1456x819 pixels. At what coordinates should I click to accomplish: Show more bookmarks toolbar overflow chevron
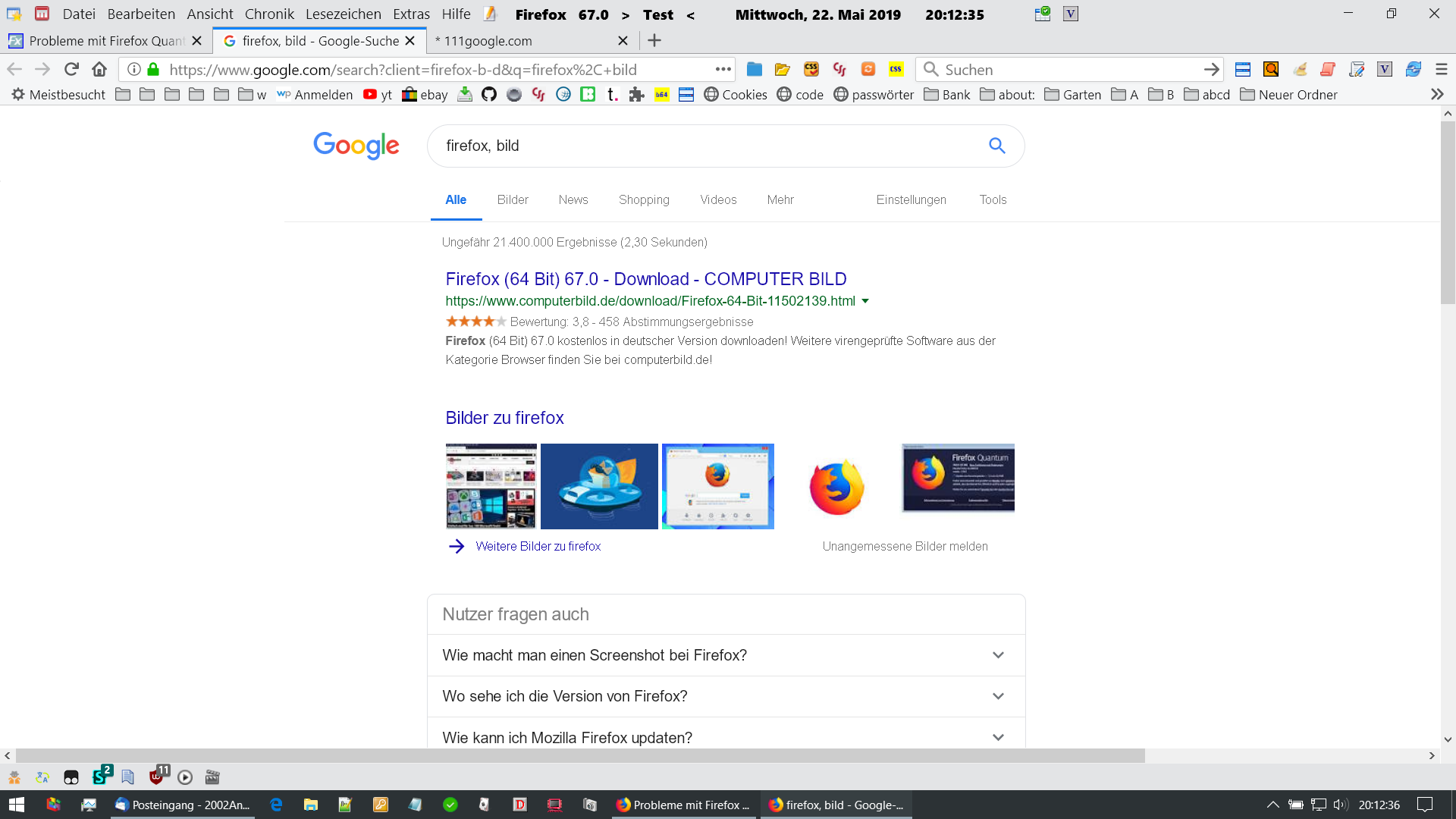[x=1436, y=94]
